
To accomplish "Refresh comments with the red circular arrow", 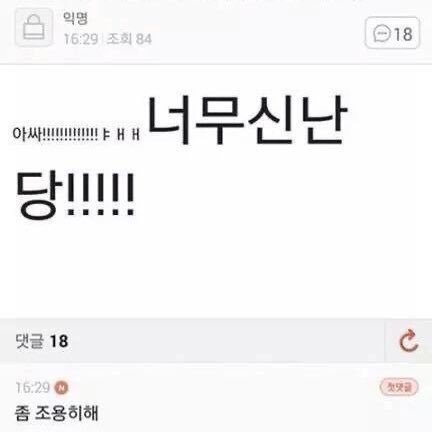I will 409,341.
